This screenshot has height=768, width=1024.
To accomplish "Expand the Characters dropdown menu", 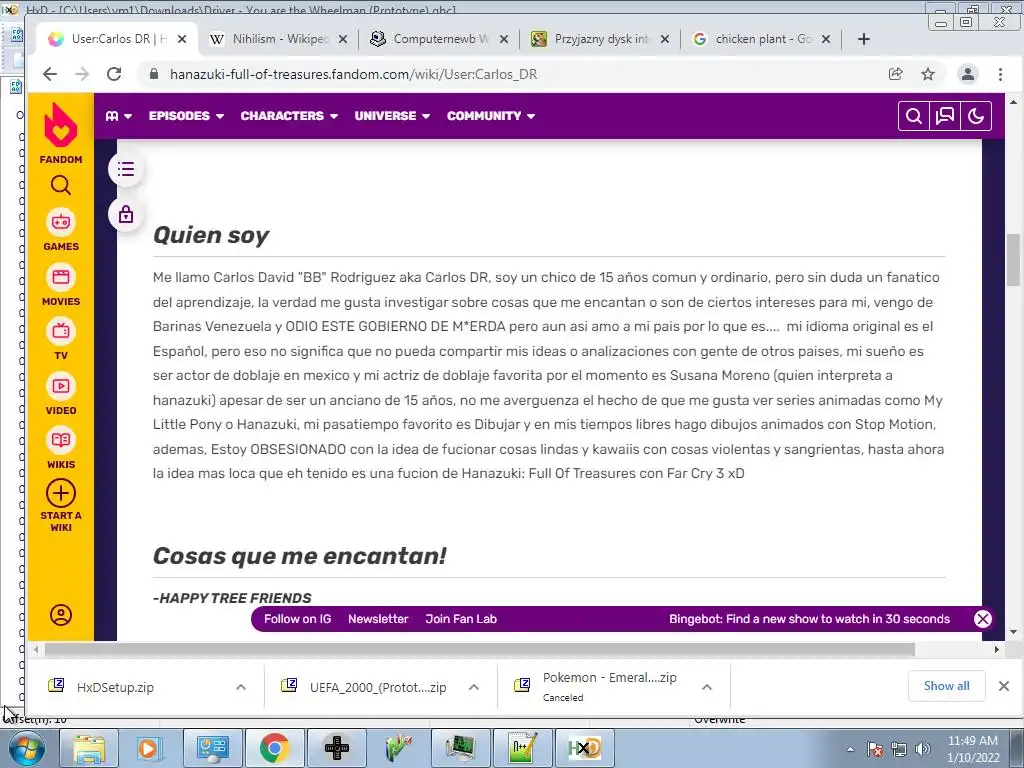I will pos(289,116).
